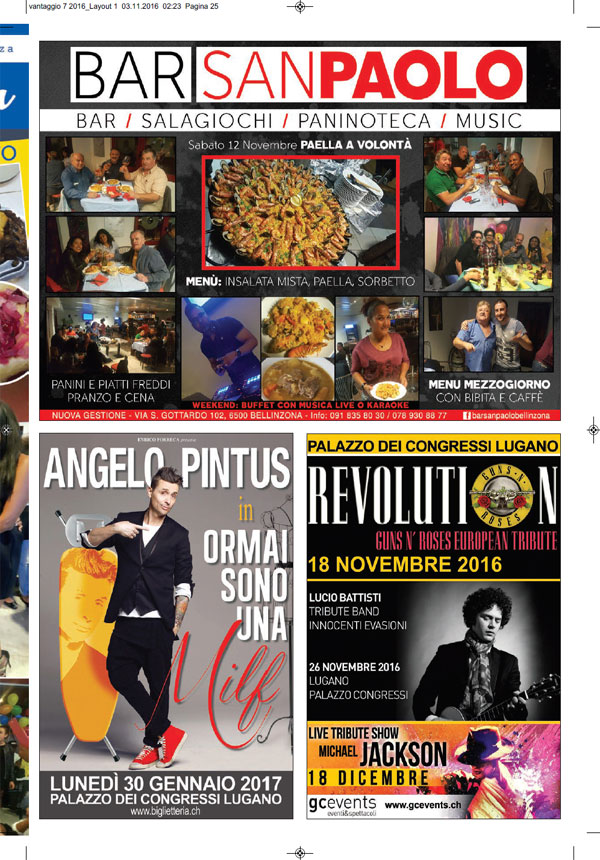
Task: Select the DJ at mixing console photo
Action: coord(220,349)
